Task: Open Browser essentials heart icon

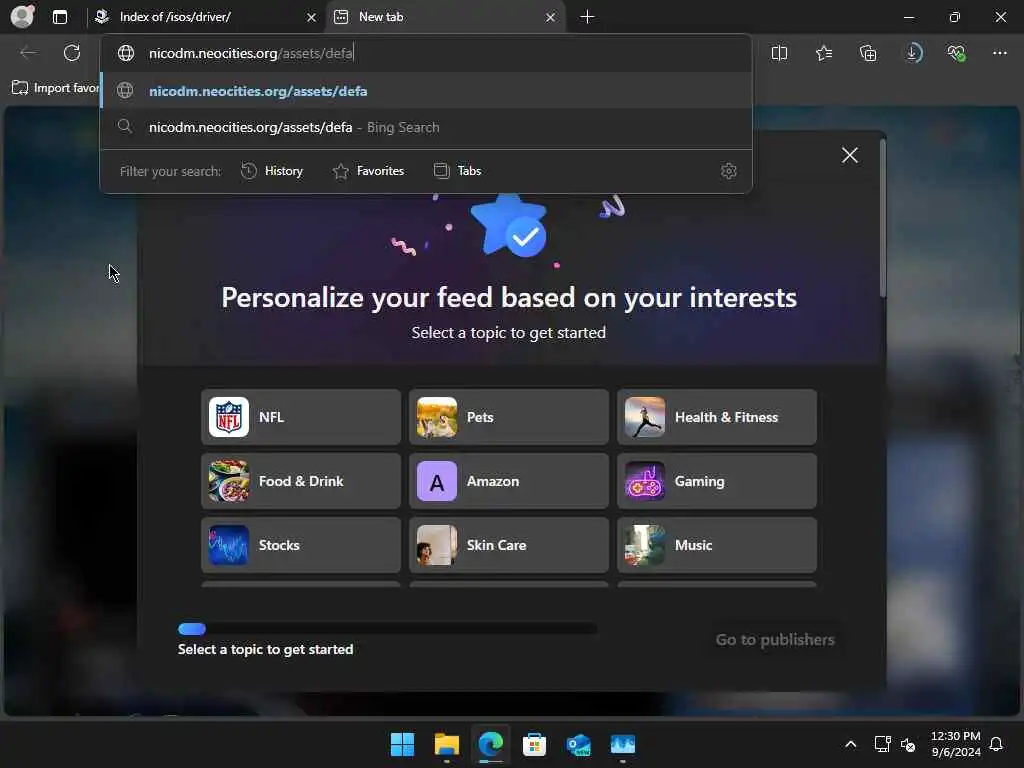Action: (x=956, y=53)
